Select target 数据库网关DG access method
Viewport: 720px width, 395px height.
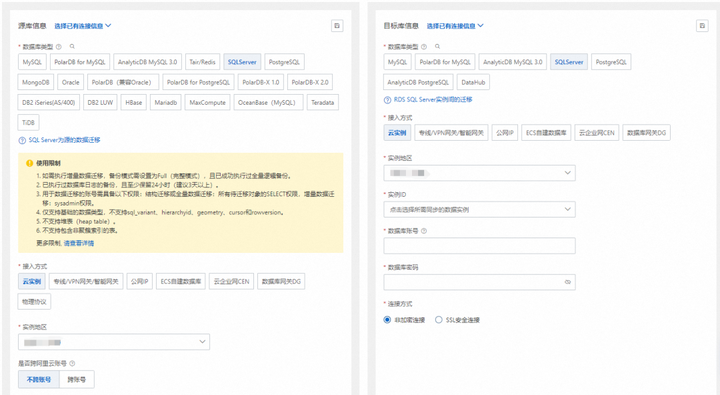point(647,133)
